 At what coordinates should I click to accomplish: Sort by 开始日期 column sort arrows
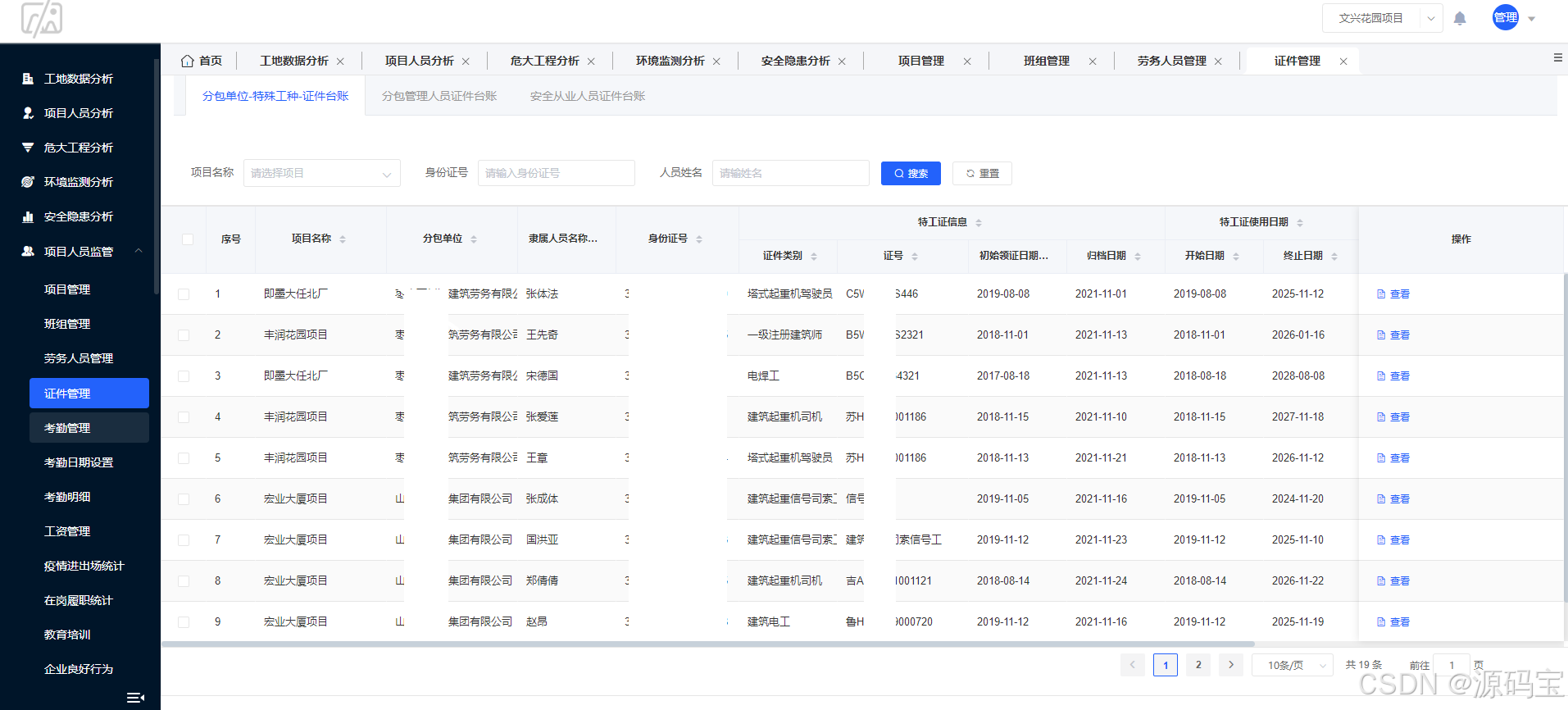click(x=1236, y=257)
